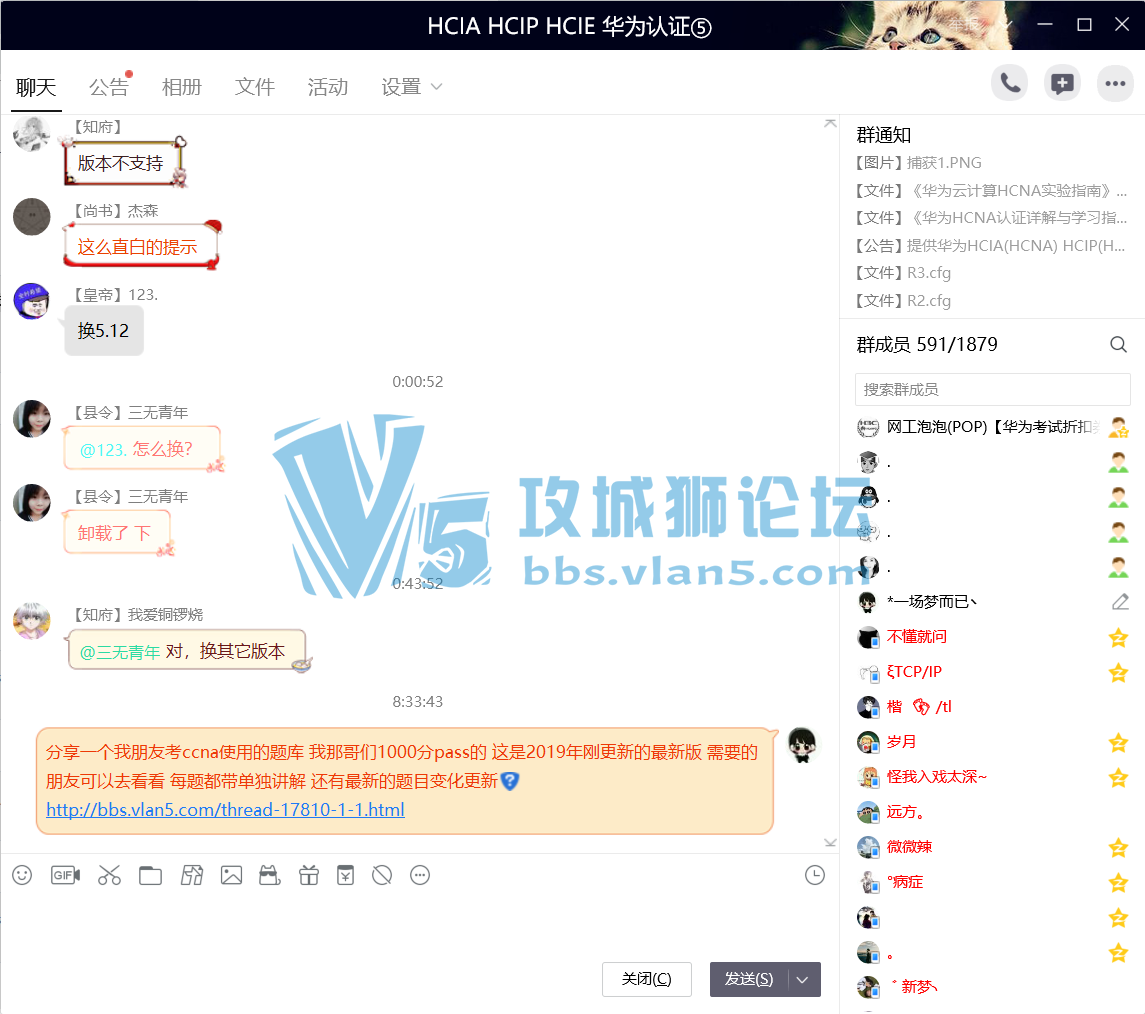Click the owner badge icon beside 网工泡泡(POP)
This screenshot has width=1145, height=1014.
point(1118,427)
